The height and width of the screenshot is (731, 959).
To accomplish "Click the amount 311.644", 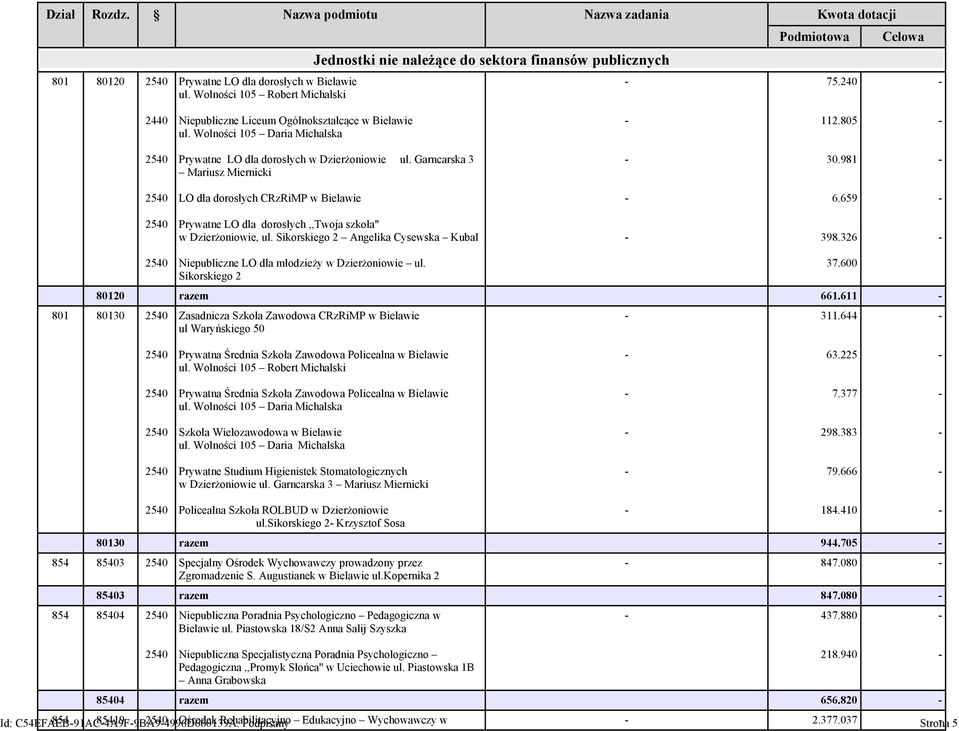I will coord(839,316).
